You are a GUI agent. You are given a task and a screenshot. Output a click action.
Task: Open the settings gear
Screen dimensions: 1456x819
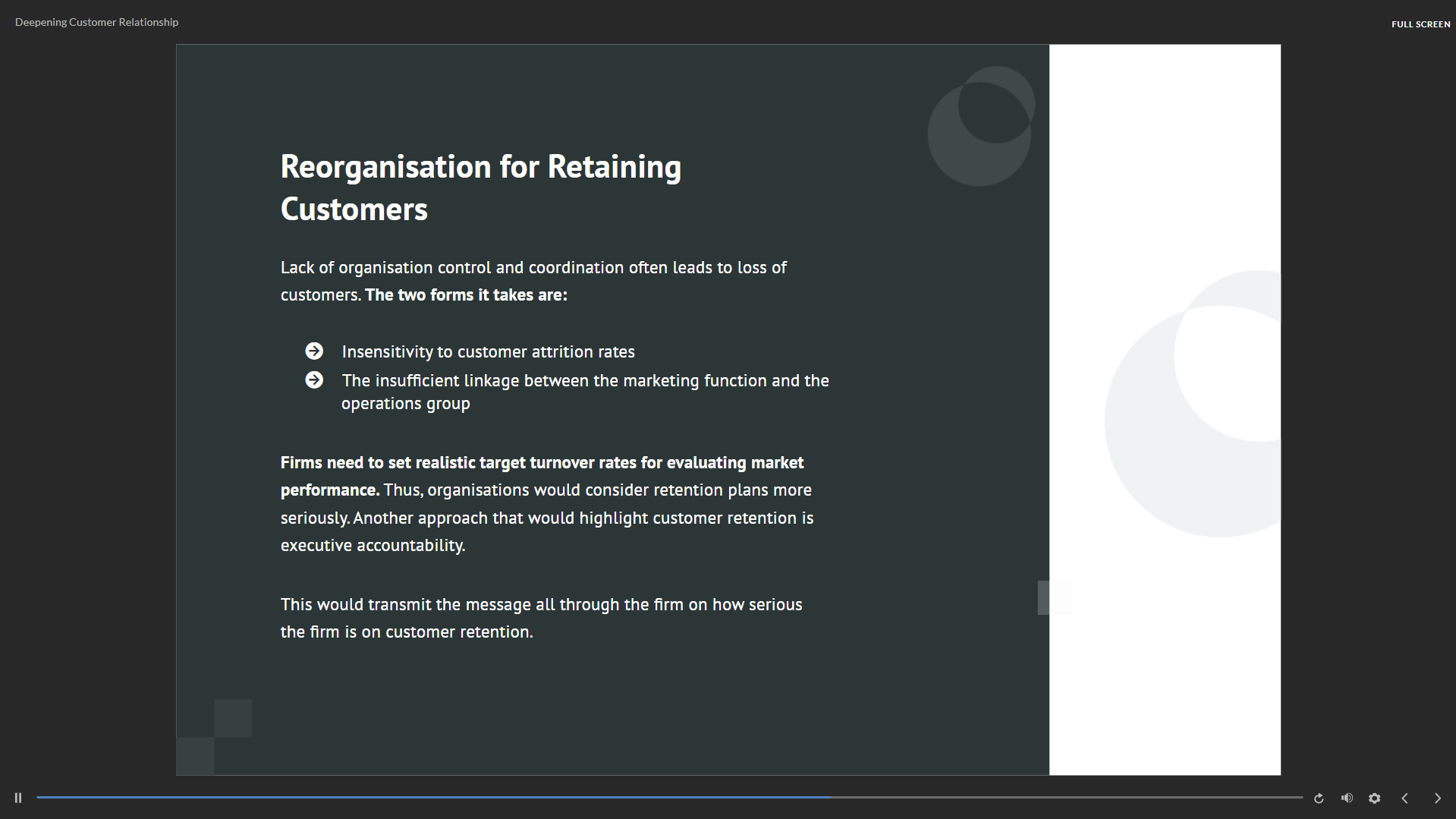[1374, 799]
